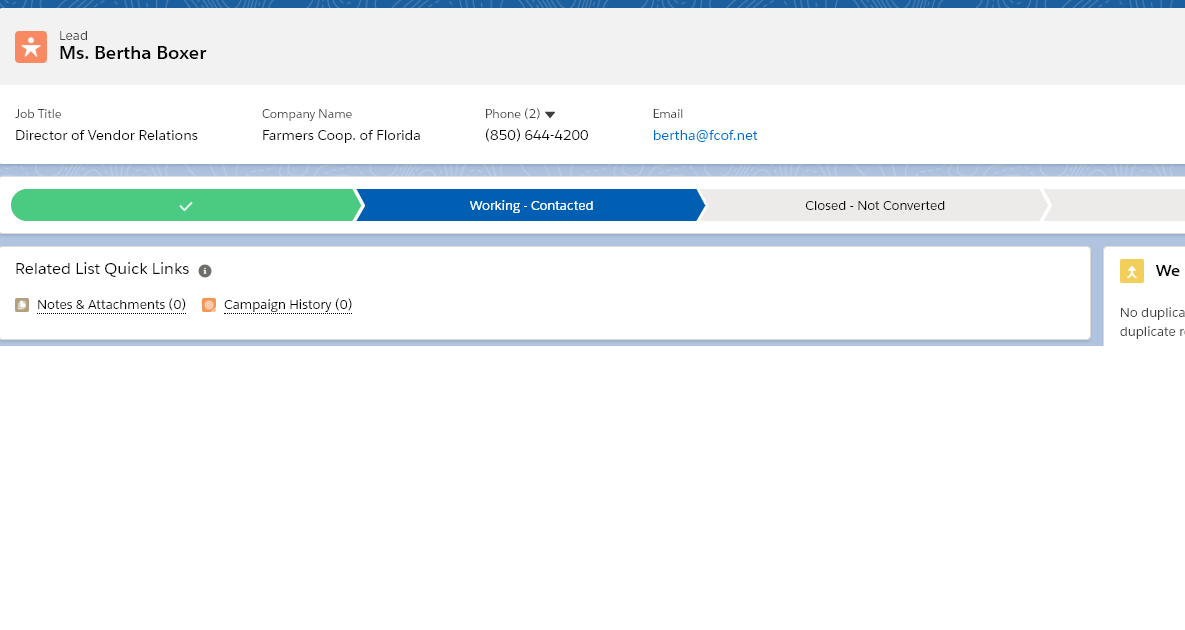Click the phone number (850) 644-4200

tap(537, 135)
